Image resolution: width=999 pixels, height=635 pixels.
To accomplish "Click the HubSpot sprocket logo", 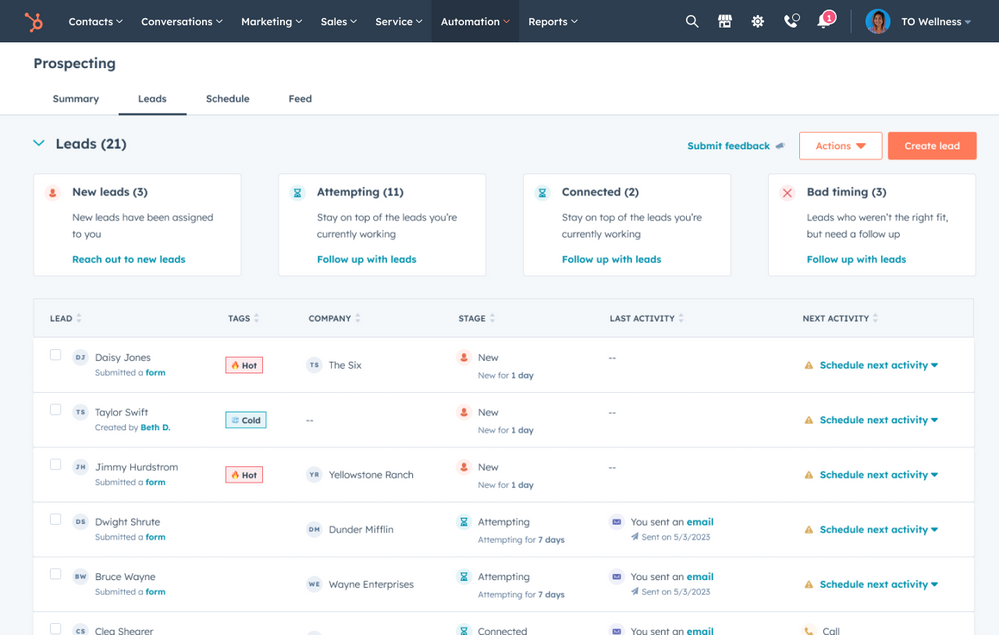I will [34, 21].
